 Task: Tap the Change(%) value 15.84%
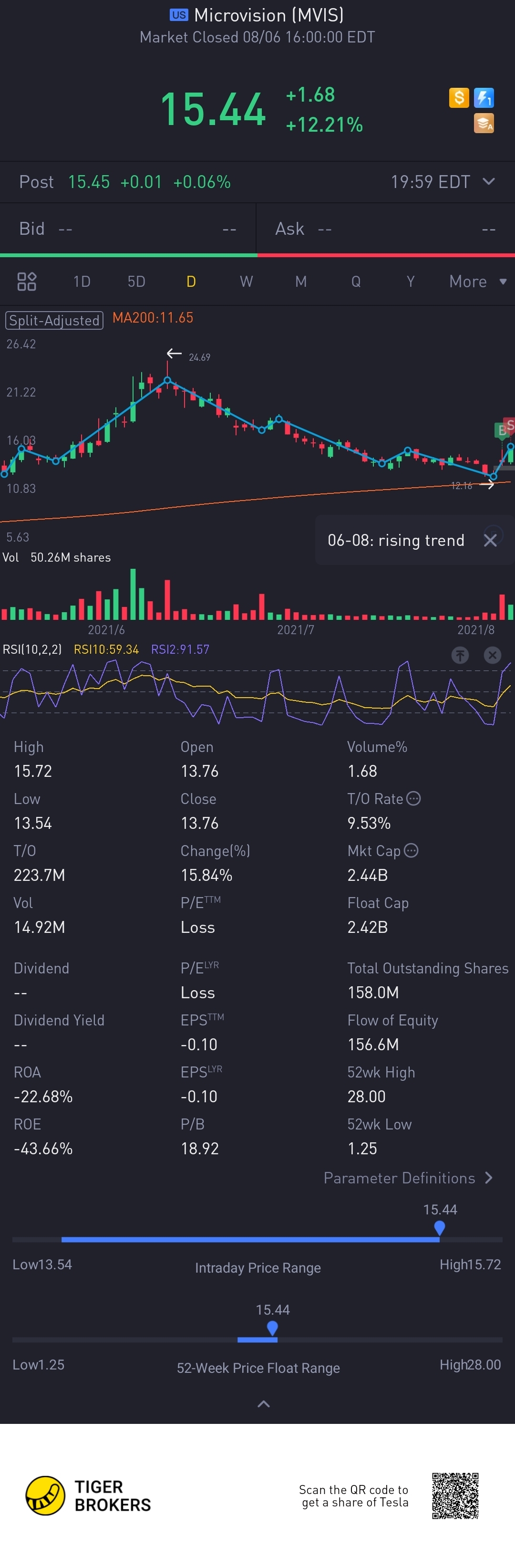206,875
